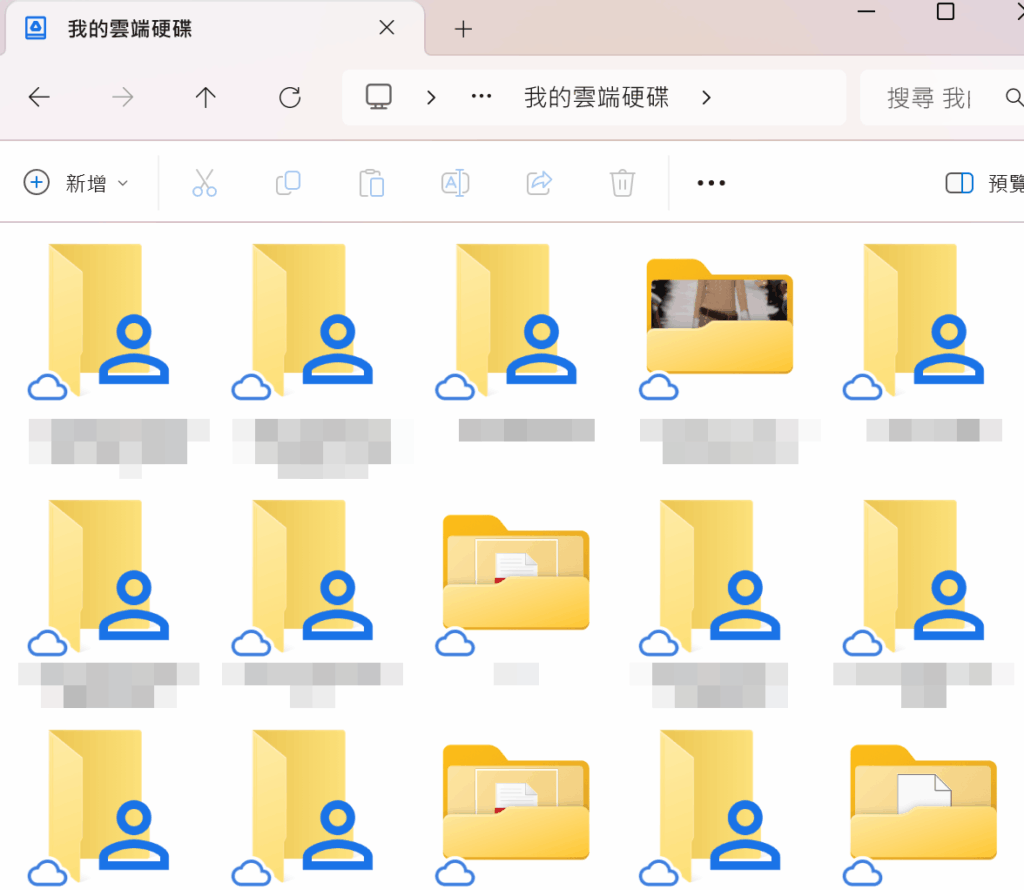Image resolution: width=1024 pixels, height=890 pixels.
Task: Click the Share icon in the toolbar
Action: coord(538,182)
